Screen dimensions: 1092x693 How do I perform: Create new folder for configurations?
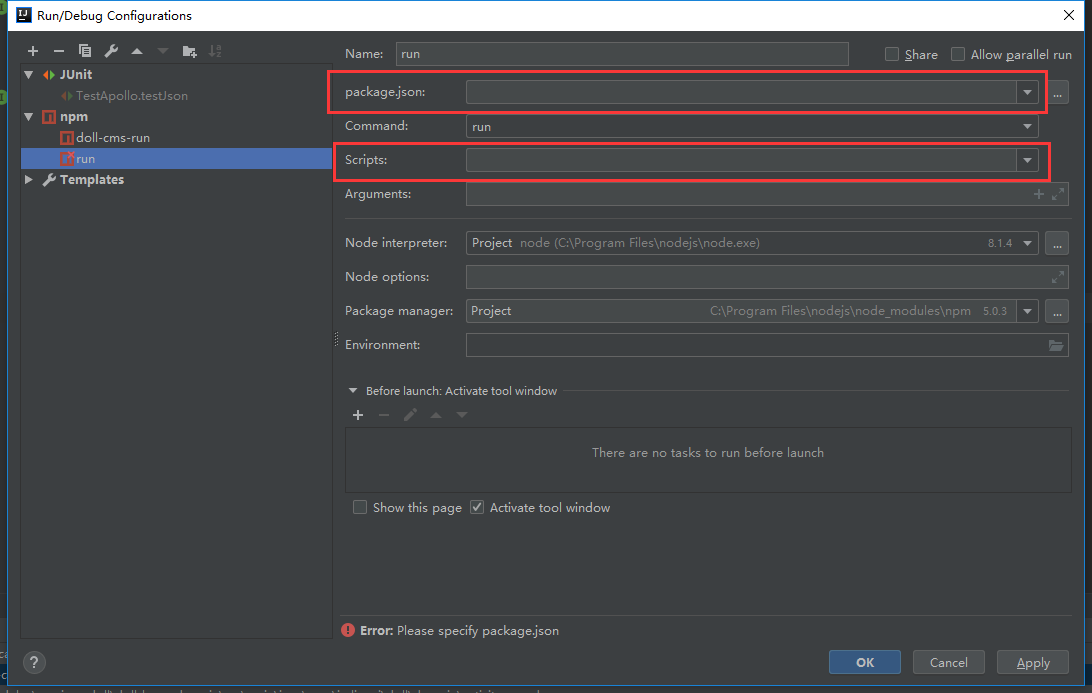[x=189, y=51]
